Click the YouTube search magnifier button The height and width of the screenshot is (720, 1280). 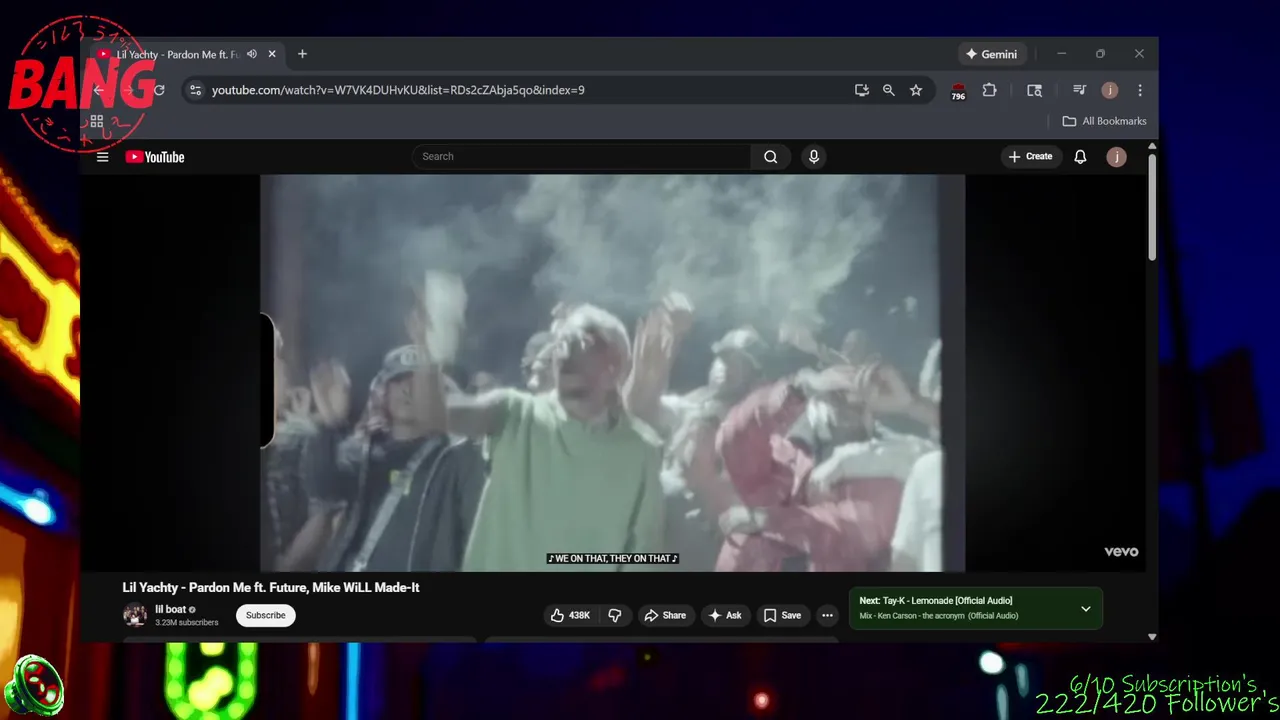pyautogui.click(x=770, y=157)
